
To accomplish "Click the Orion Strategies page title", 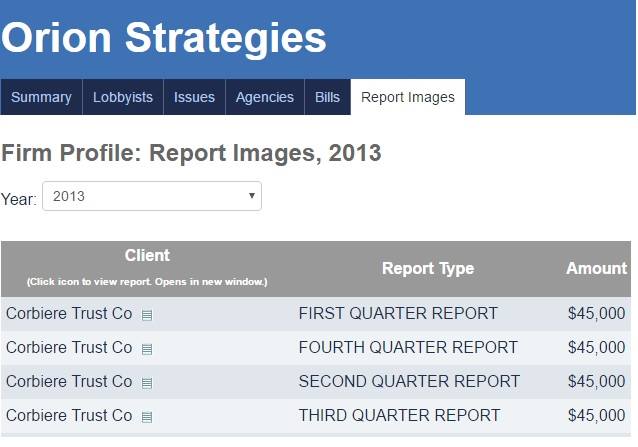I will tap(164, 38).
